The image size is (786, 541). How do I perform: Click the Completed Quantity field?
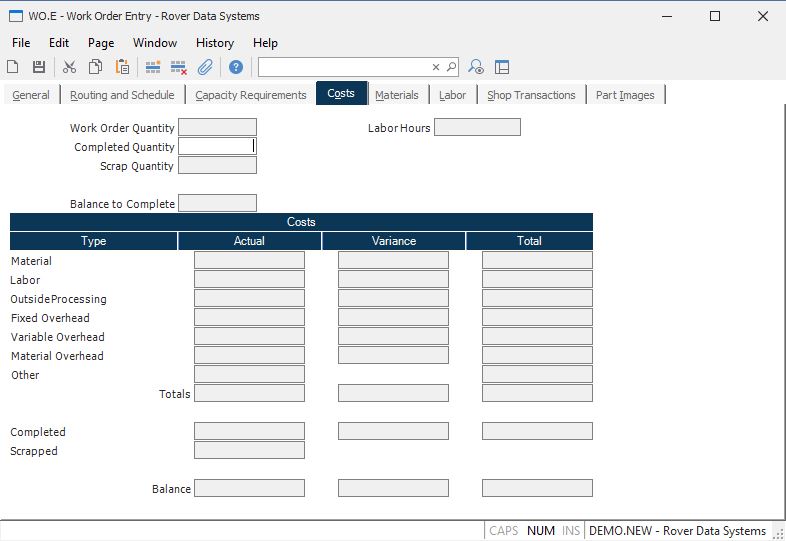coord(217,146)
